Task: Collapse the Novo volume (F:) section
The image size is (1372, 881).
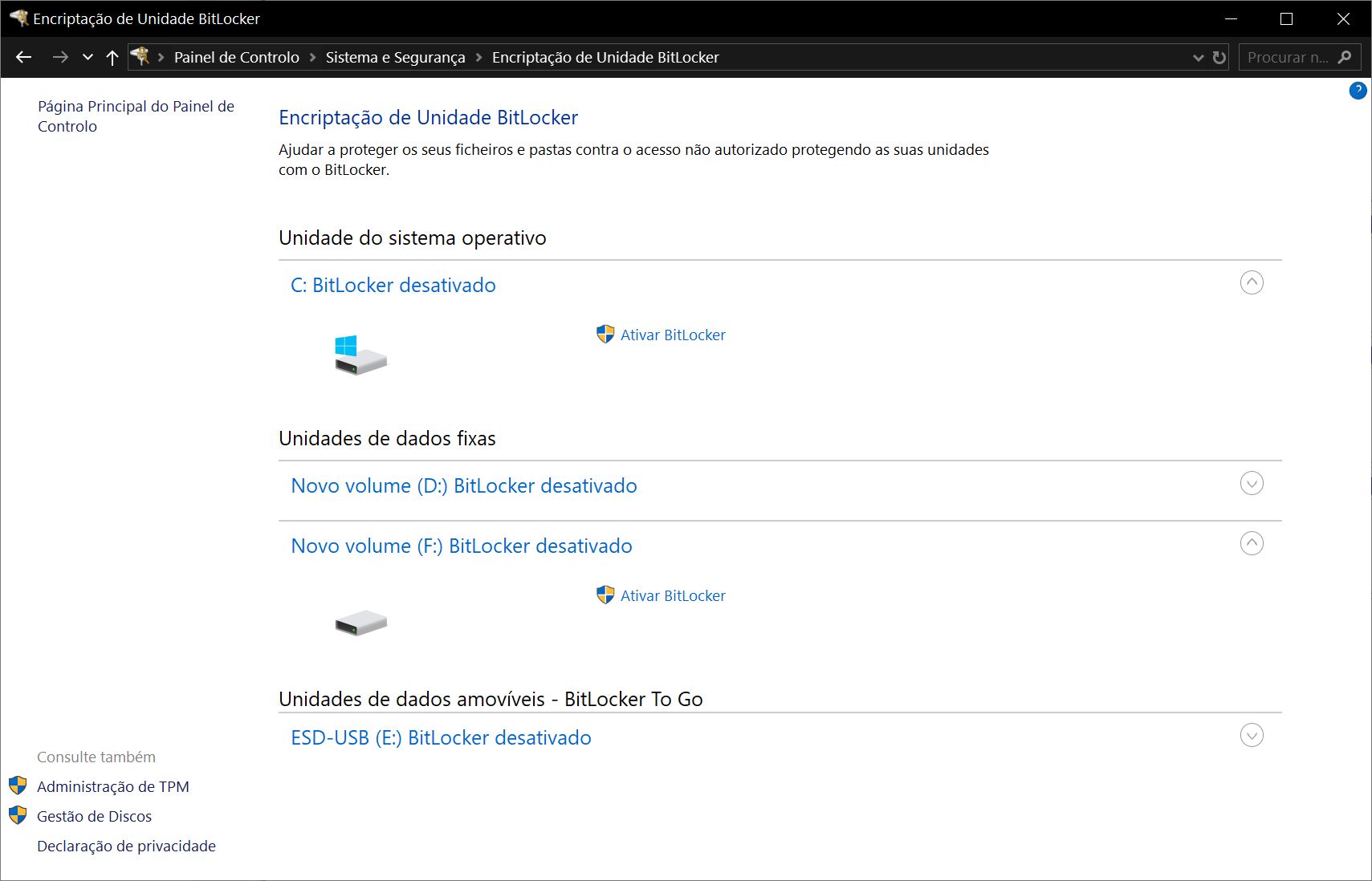Action: [x=1252, y=543]
